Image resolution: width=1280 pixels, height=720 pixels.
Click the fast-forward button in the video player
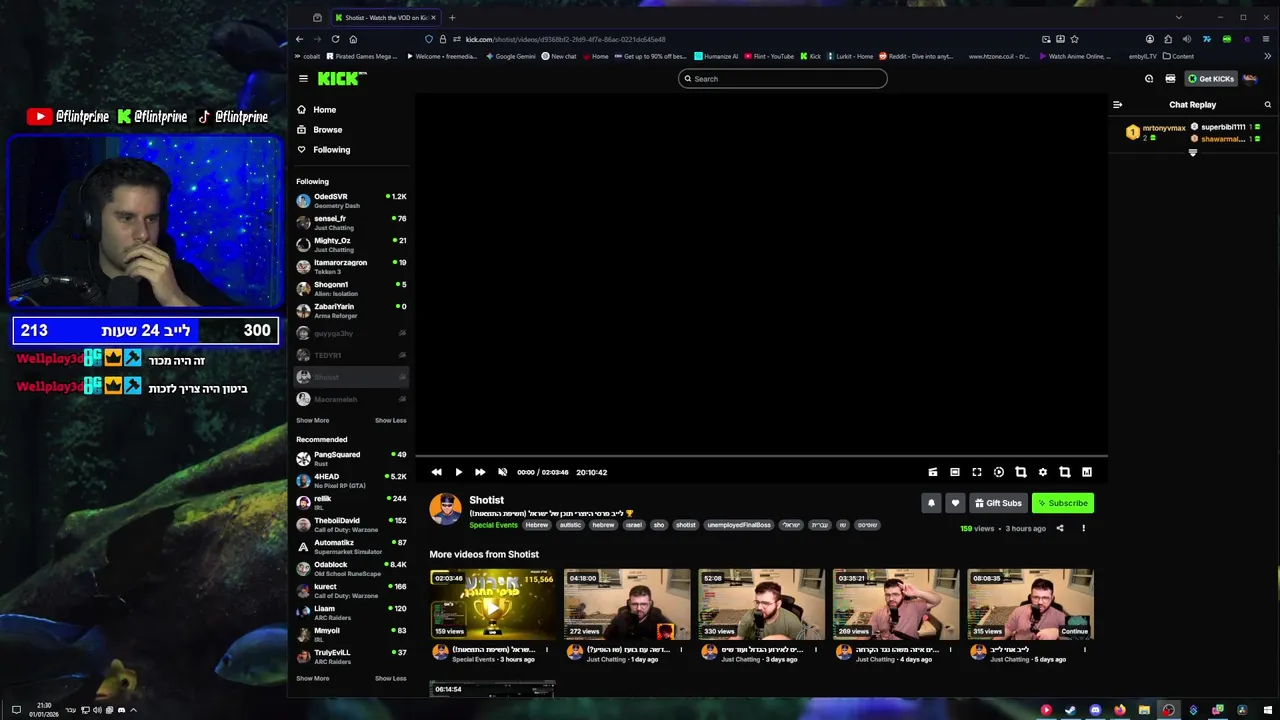click(480, 472)
